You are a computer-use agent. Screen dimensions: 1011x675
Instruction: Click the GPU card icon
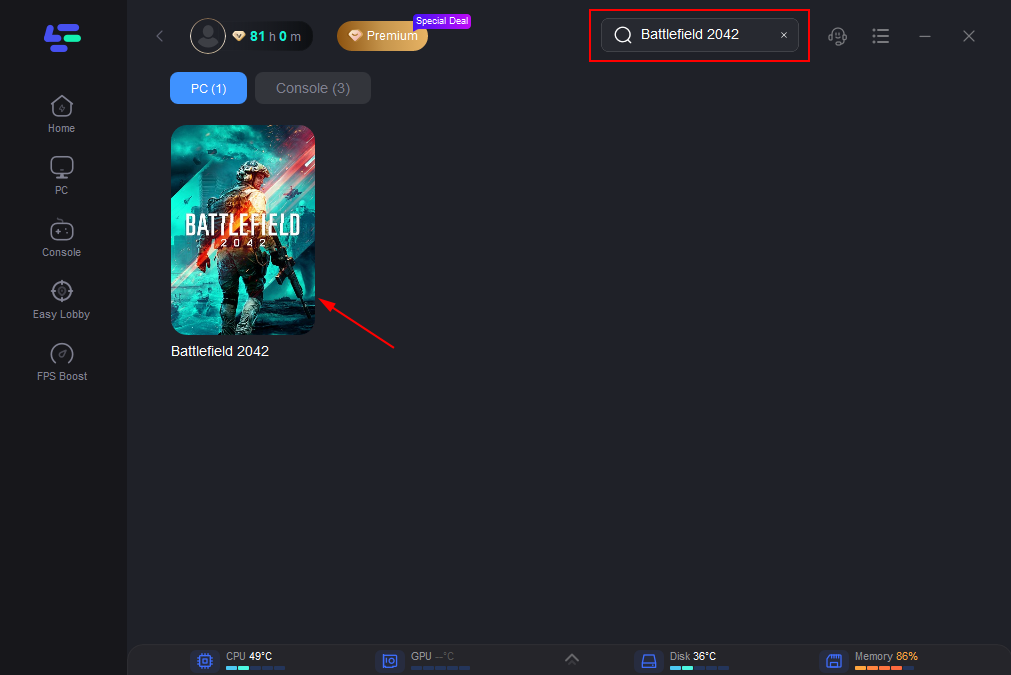(x=389, y=661)
